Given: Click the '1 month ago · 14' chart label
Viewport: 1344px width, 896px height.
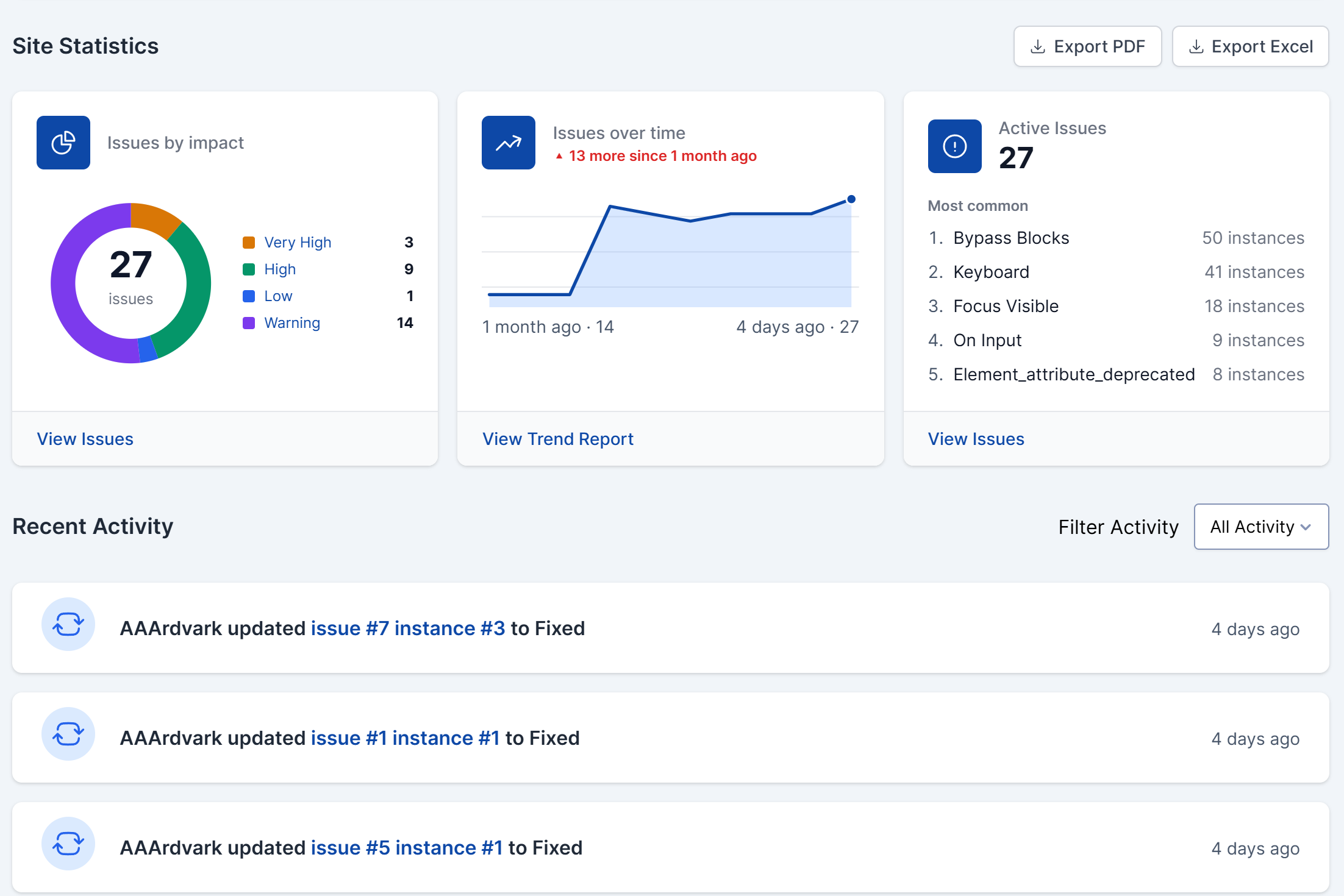Looking at the screenshot, I should 548,327.
